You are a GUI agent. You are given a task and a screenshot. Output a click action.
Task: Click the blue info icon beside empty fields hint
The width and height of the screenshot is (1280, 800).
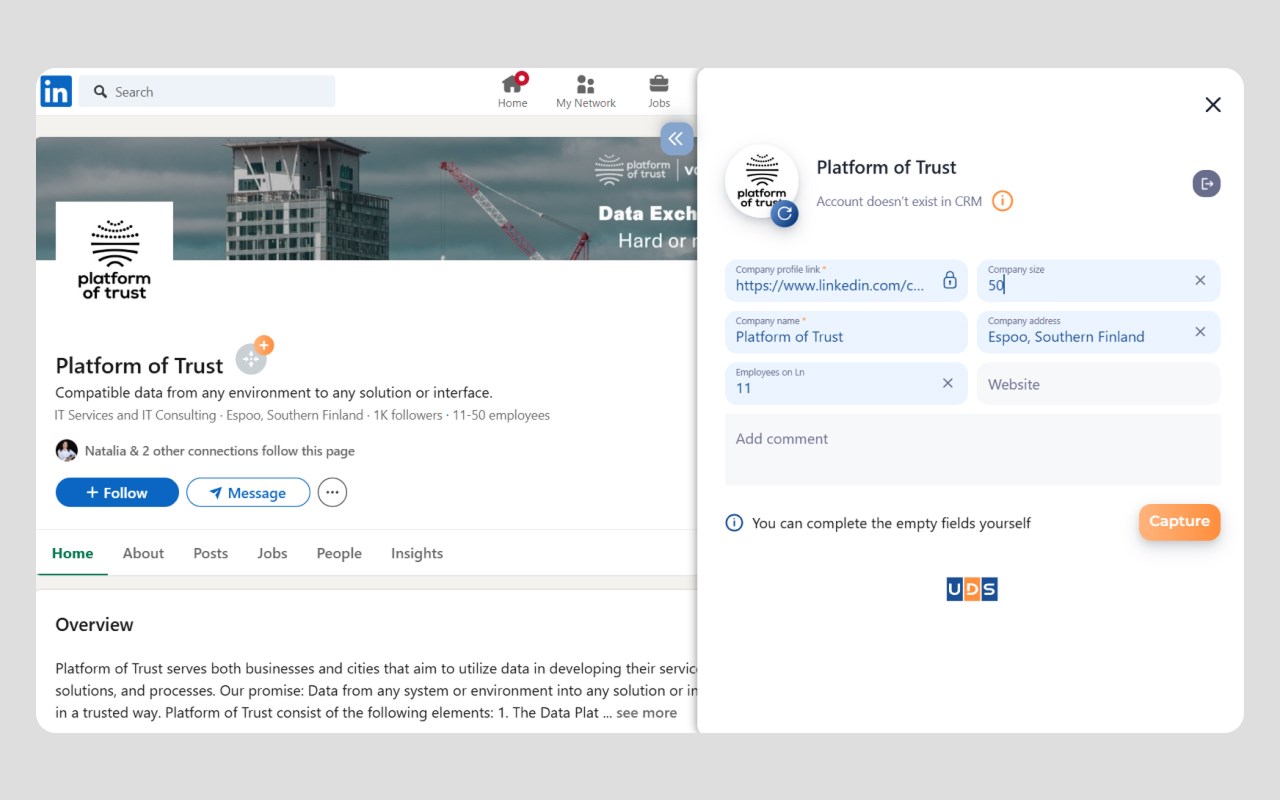(734, 522)
